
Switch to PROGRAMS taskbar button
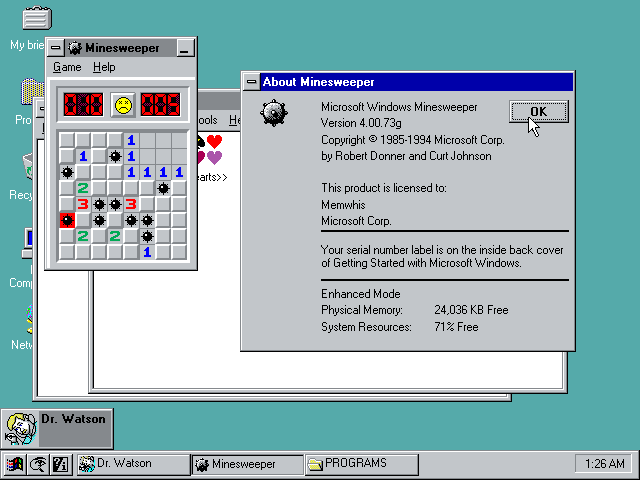pos(362,464)
